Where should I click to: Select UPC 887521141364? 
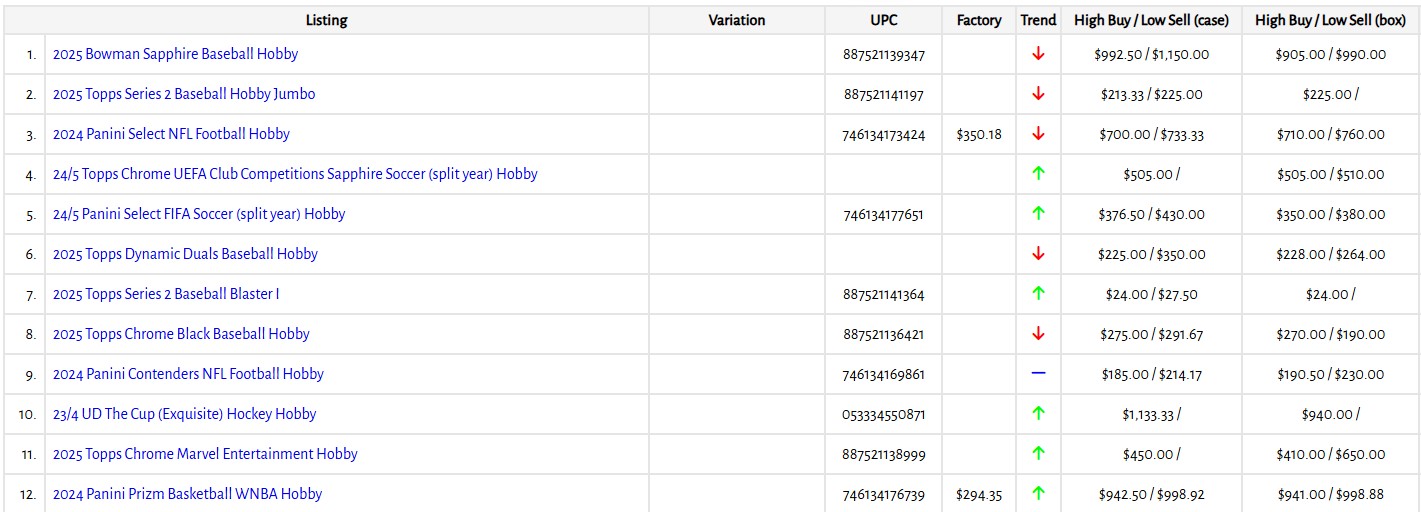(884, 295)
